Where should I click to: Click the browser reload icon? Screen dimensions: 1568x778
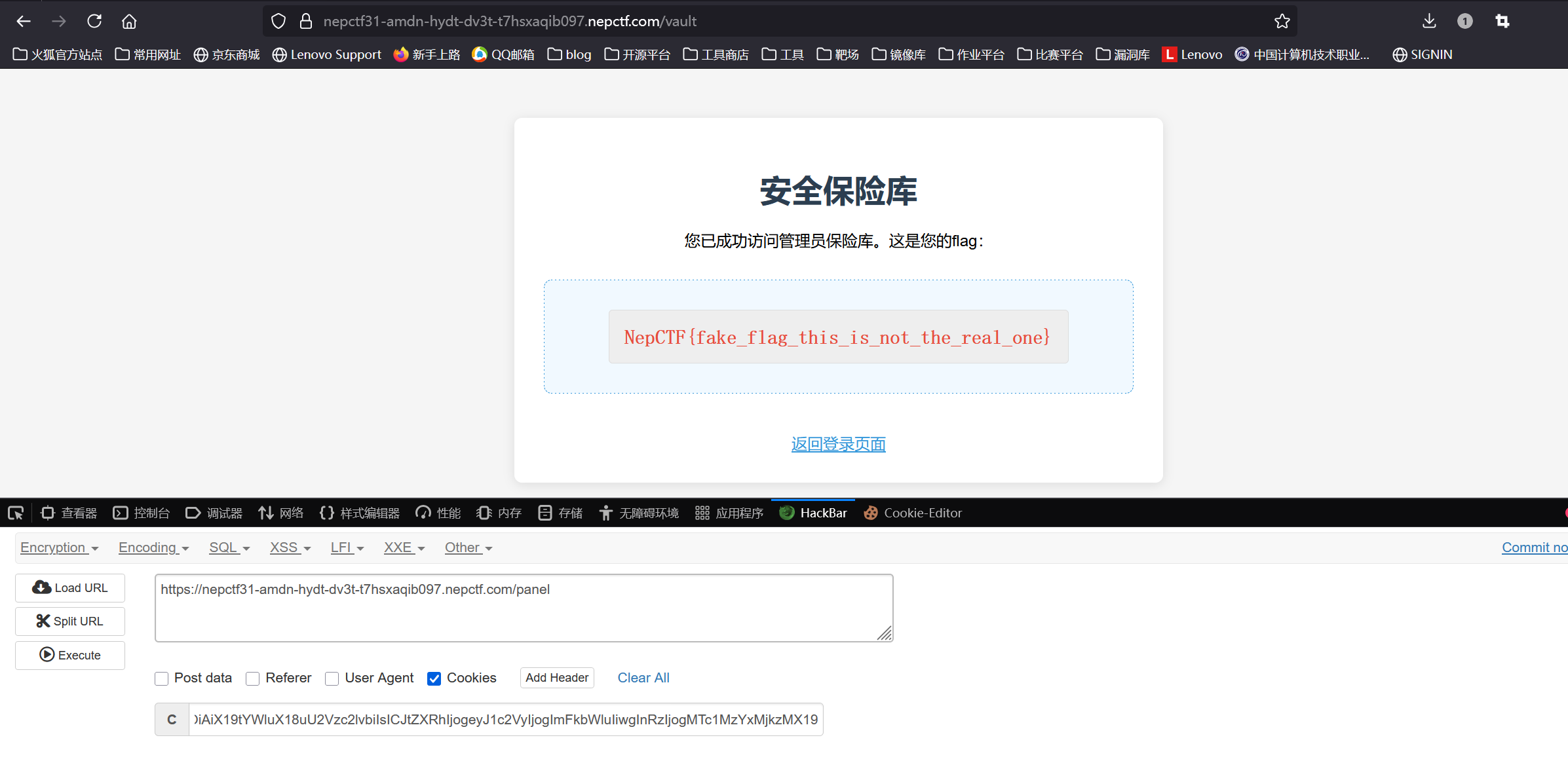(94, 21)
